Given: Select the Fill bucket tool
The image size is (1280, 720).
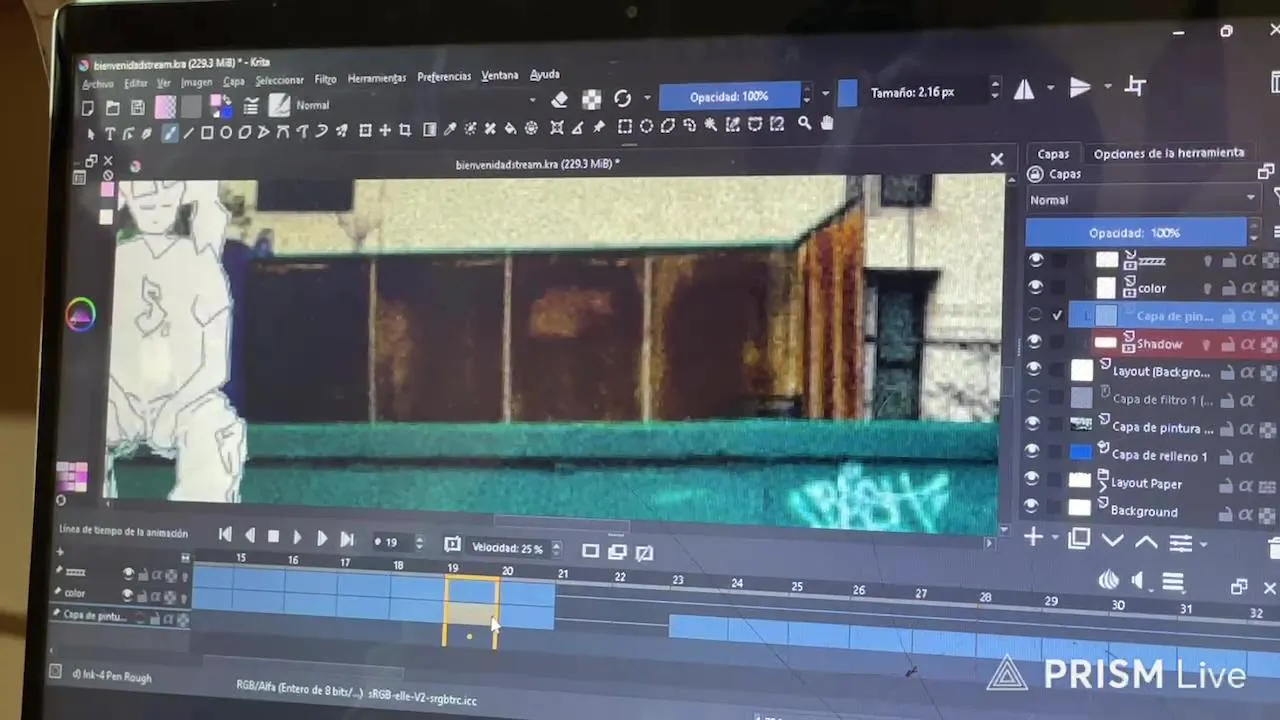Looking at the screenshot, I should tap(510, 128).
